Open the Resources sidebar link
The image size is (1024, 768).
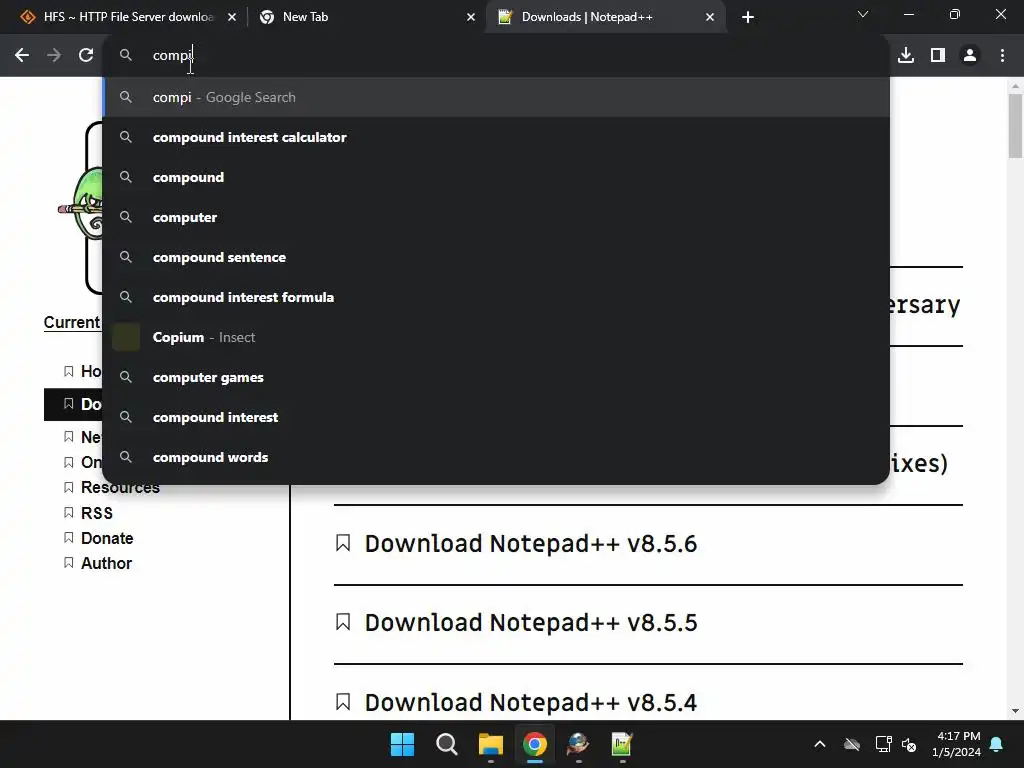pos(120,488)
